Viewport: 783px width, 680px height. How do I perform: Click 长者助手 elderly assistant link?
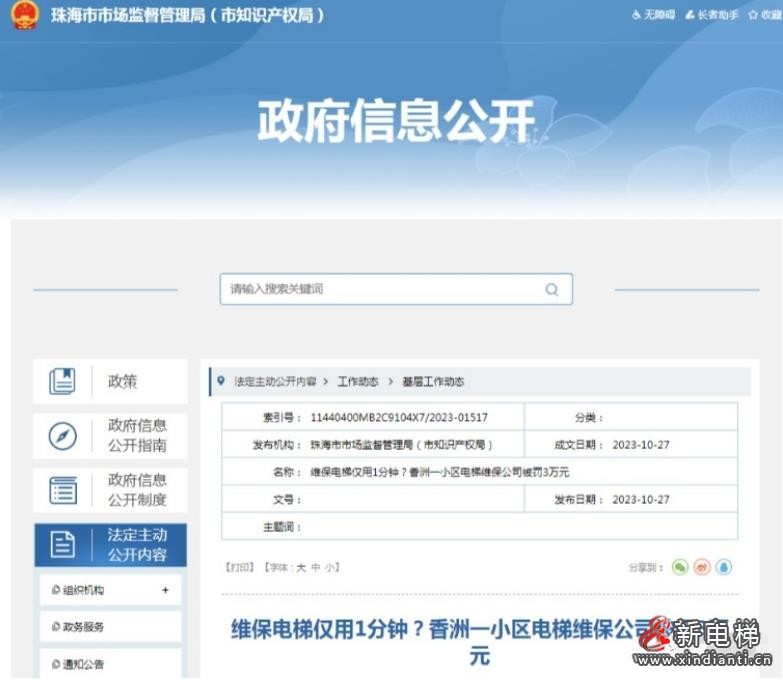[712, 15]
